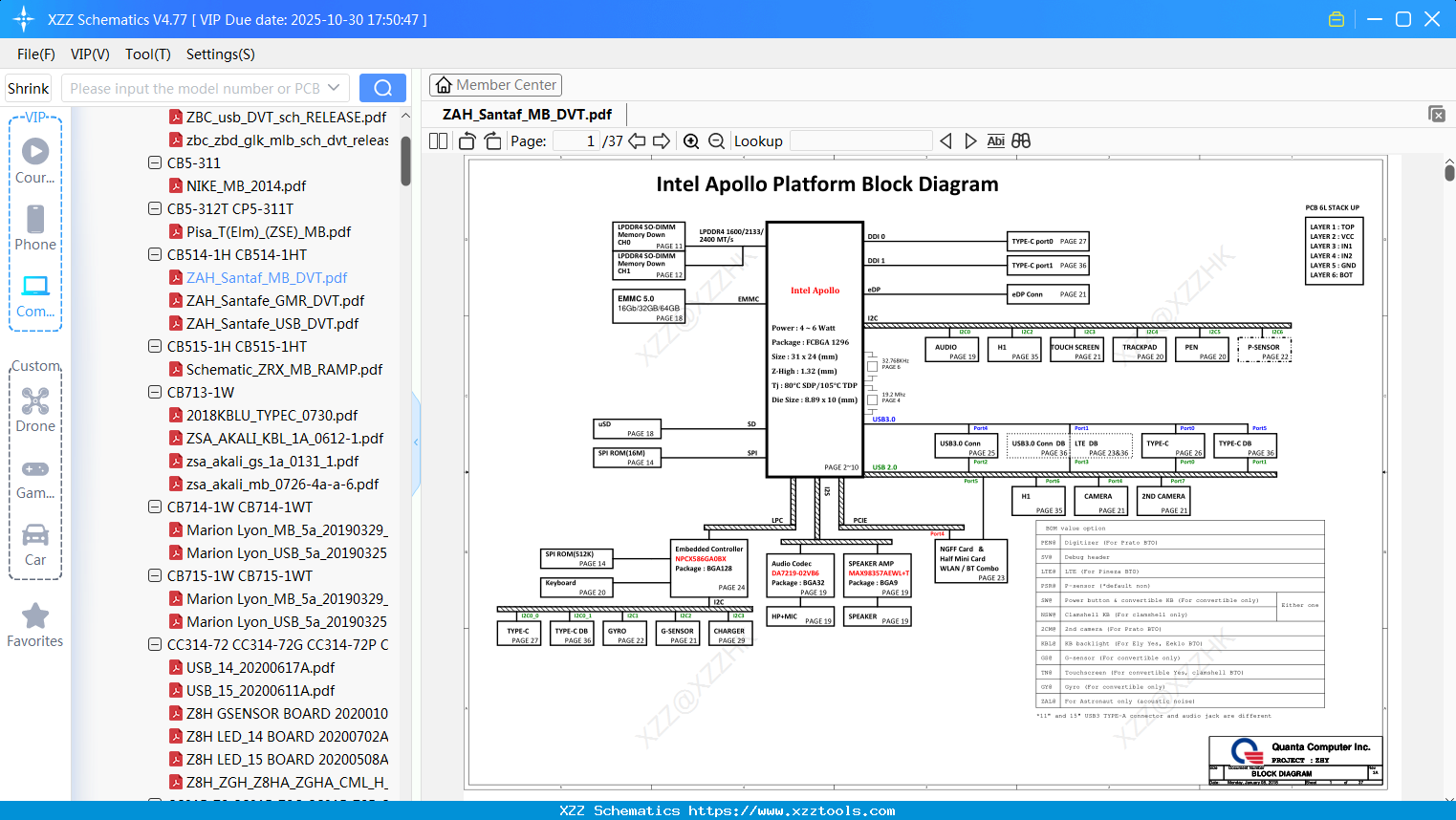Viewport: 1456px width, 820px height.
Task: Open the Tool(T) menu
Action: (147, 54)
